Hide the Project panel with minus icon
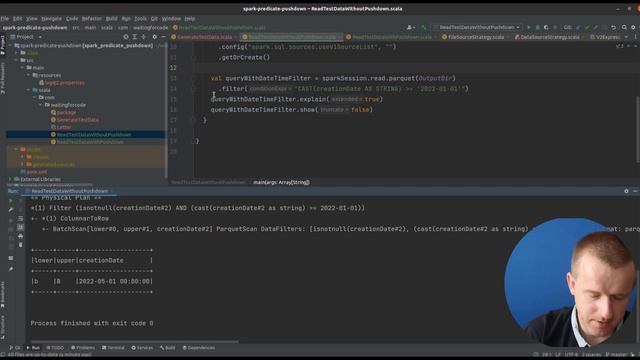The height and width of the screenshot is (360, 640). pyautogui.click(x=163, y=37)
